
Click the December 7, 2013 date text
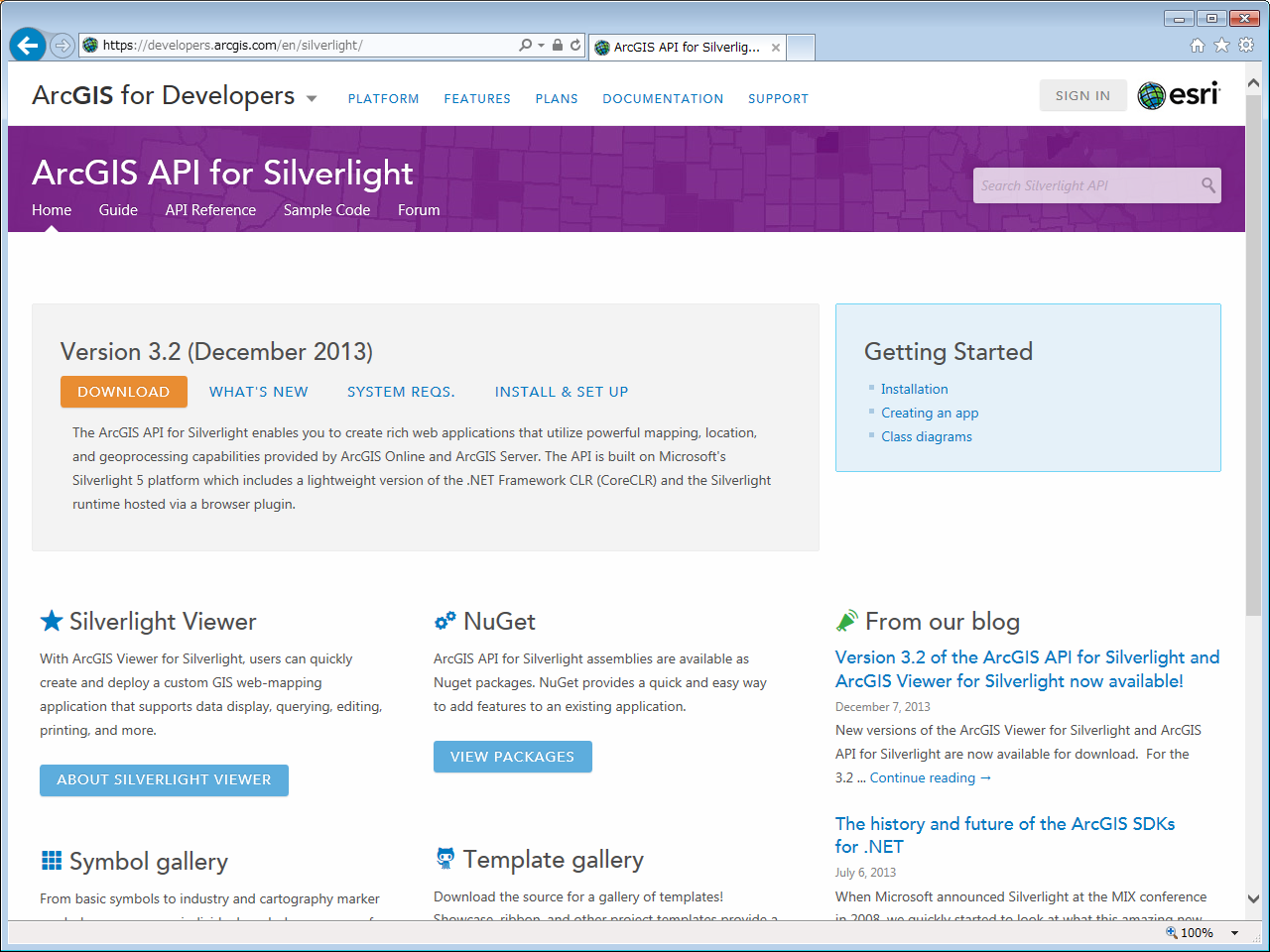click(883, 707)
